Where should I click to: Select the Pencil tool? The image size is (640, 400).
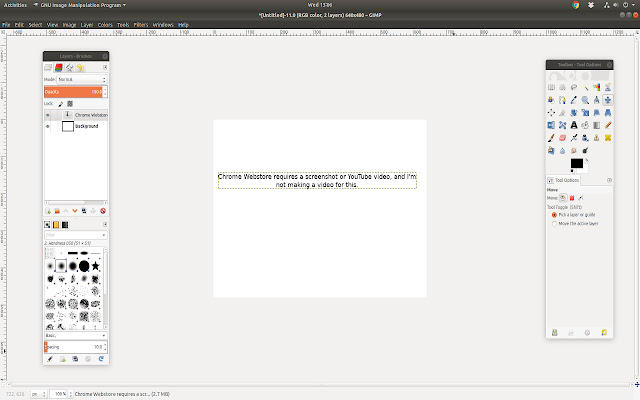point(608,125)
